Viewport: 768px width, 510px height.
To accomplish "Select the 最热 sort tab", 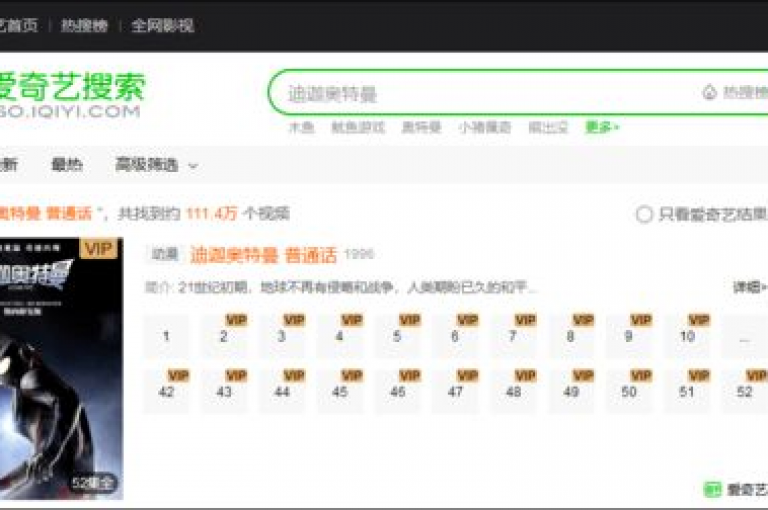I will point(67,165).
